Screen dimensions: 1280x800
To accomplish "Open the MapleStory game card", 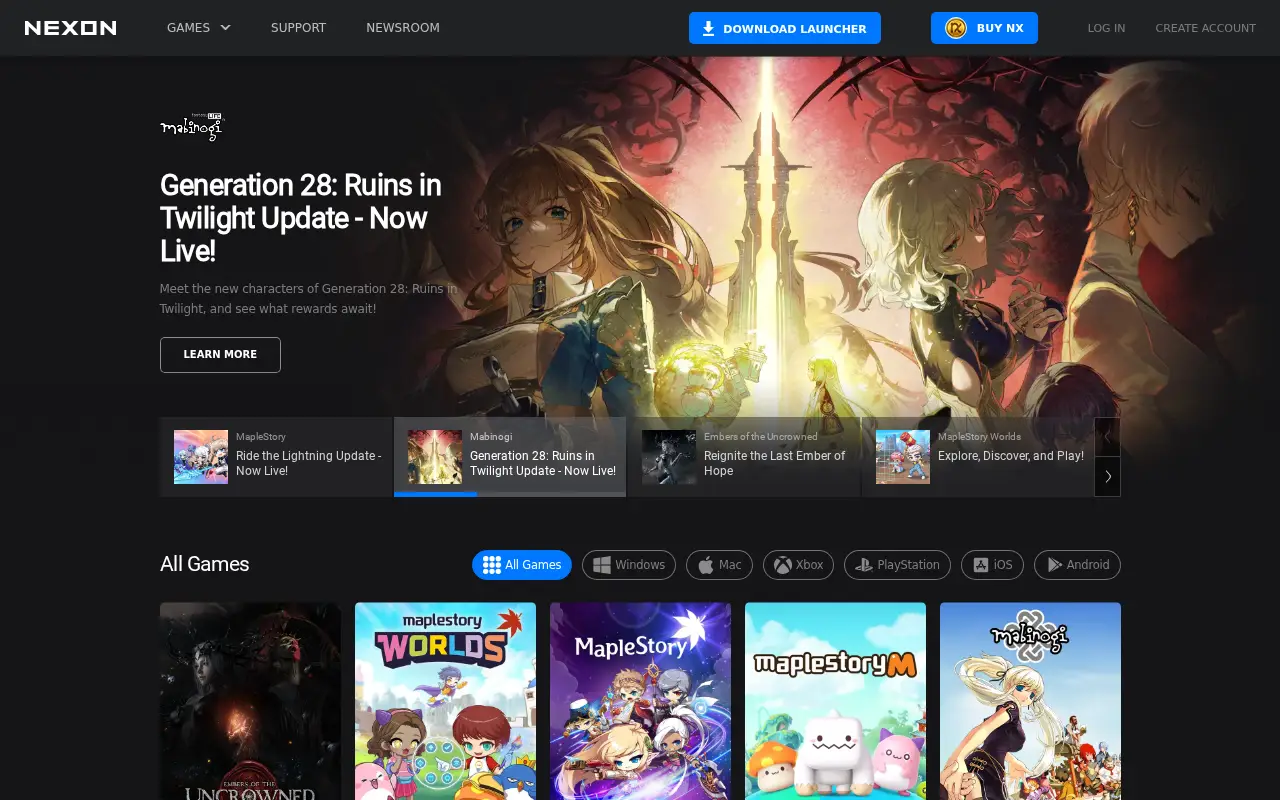I will coord(640,701).
